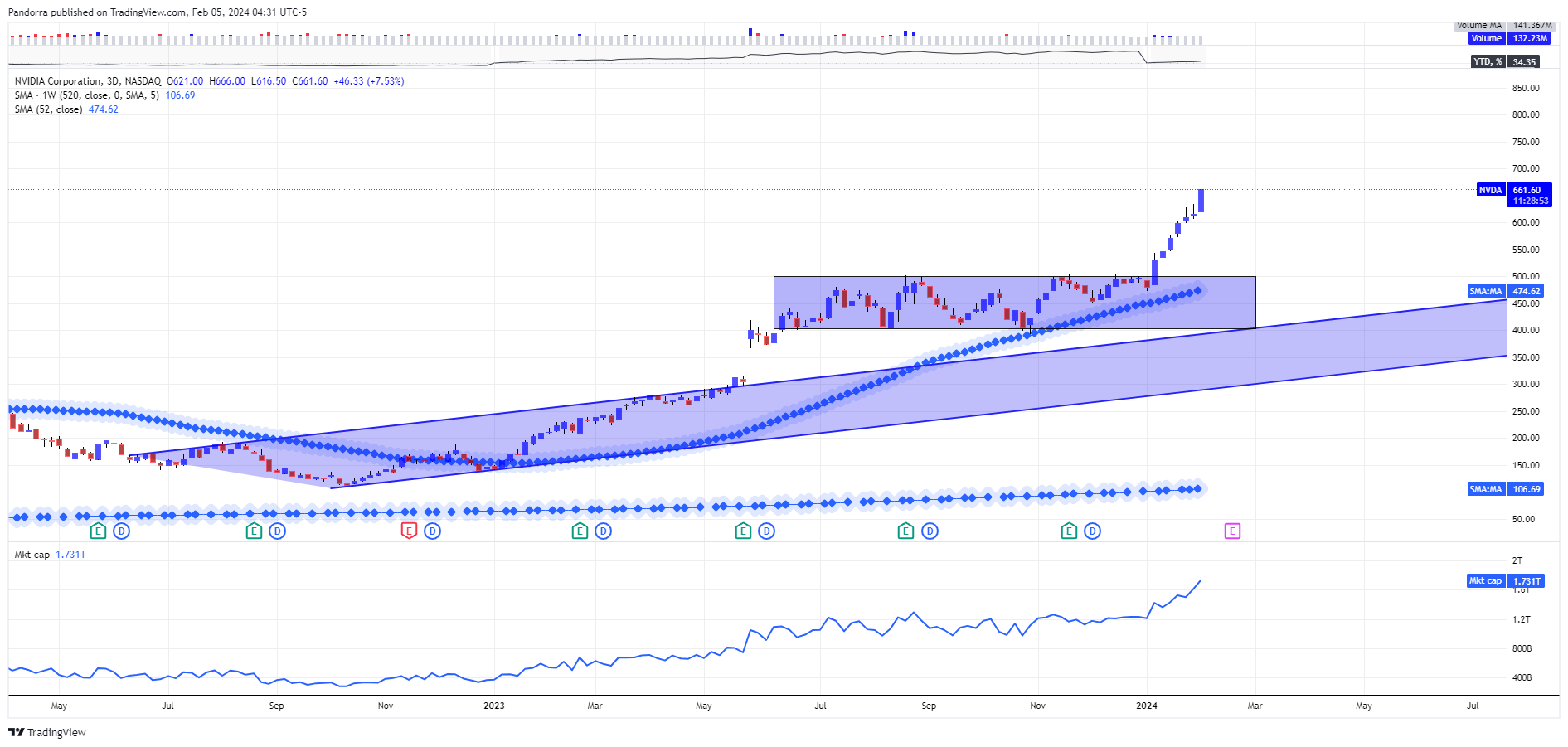Select the dividend D marker of late November 2022
The image size is (1568, 747).
pyautogui.click(x=433, y=531)
